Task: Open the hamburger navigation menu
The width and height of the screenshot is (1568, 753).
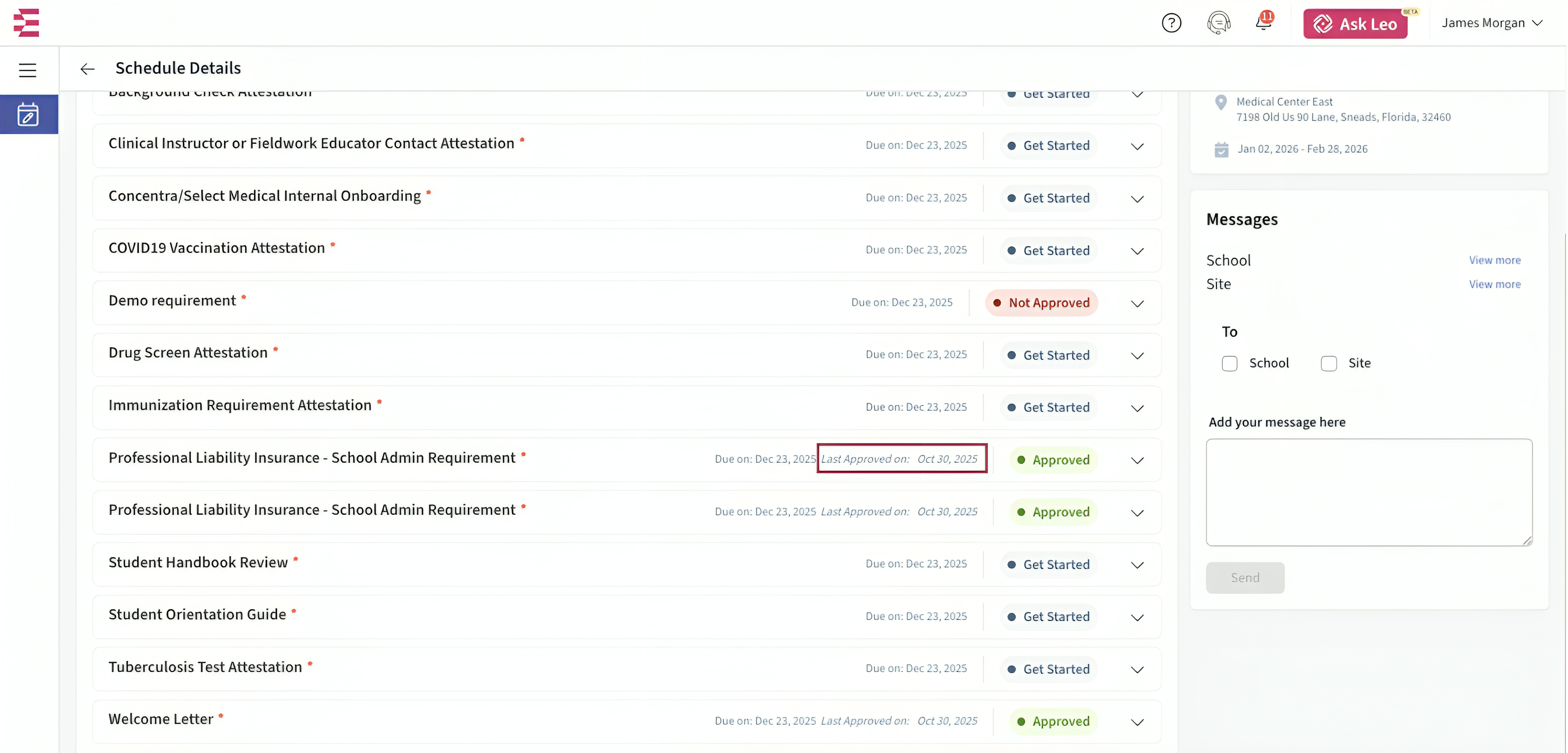Action: point(27,70)
